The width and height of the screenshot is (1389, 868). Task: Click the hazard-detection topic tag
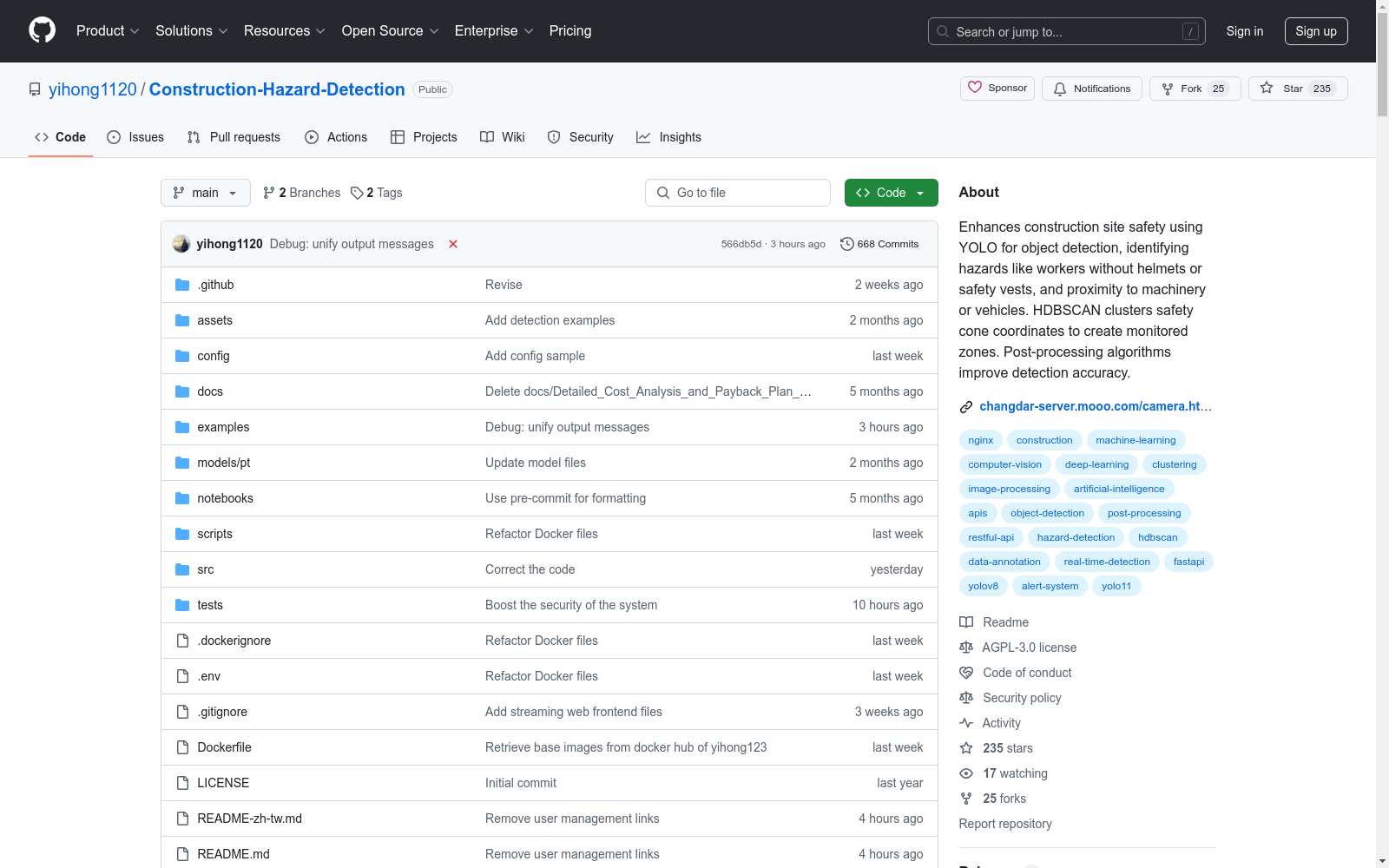point(1076,537)
